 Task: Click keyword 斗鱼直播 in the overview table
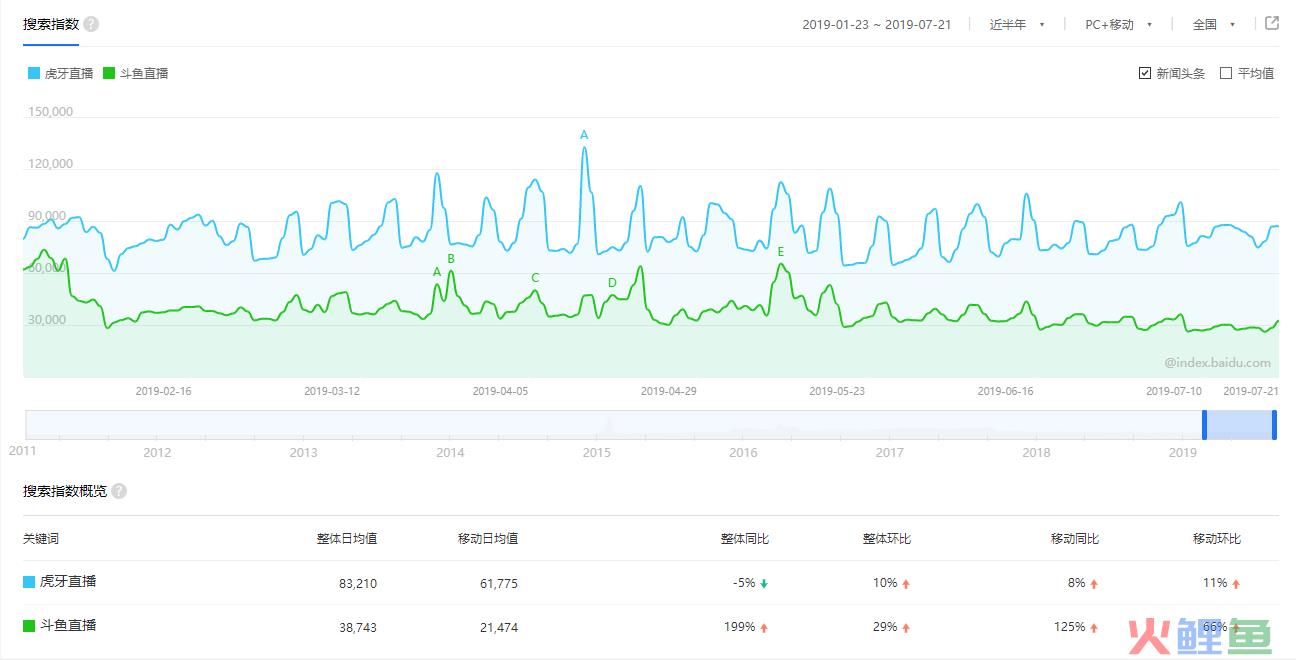[68, 626]
